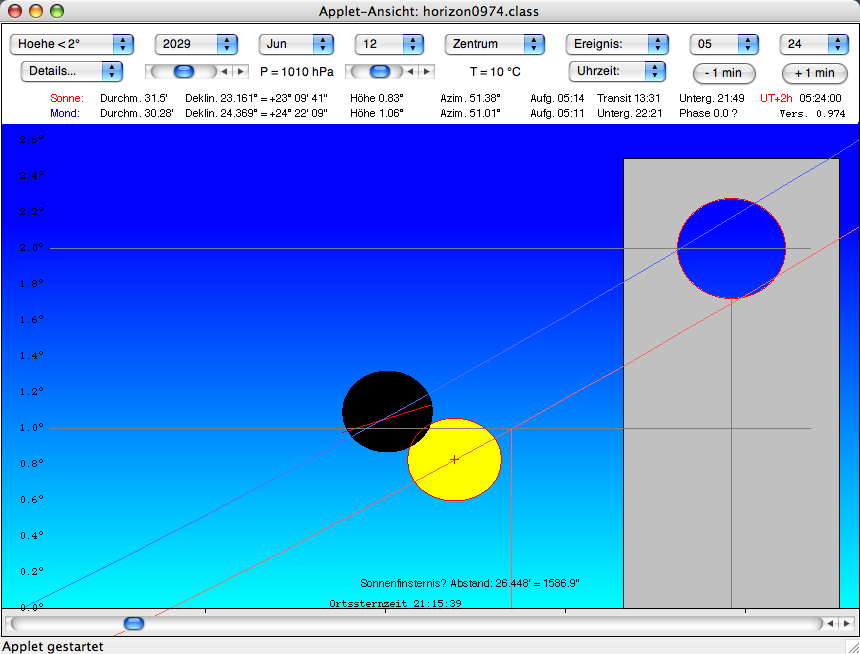Click the Moon Deklin. 24.369° value
This screenshot has width=860, height=654.
tap(256, 113)
